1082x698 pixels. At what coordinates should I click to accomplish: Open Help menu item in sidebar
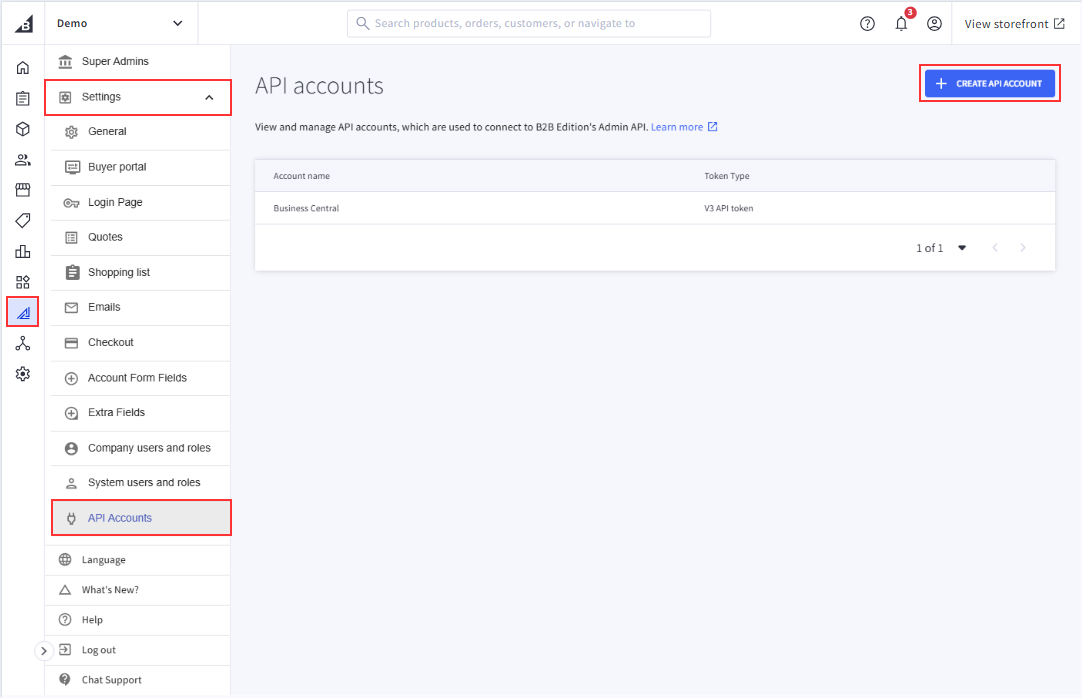[138, 620]
